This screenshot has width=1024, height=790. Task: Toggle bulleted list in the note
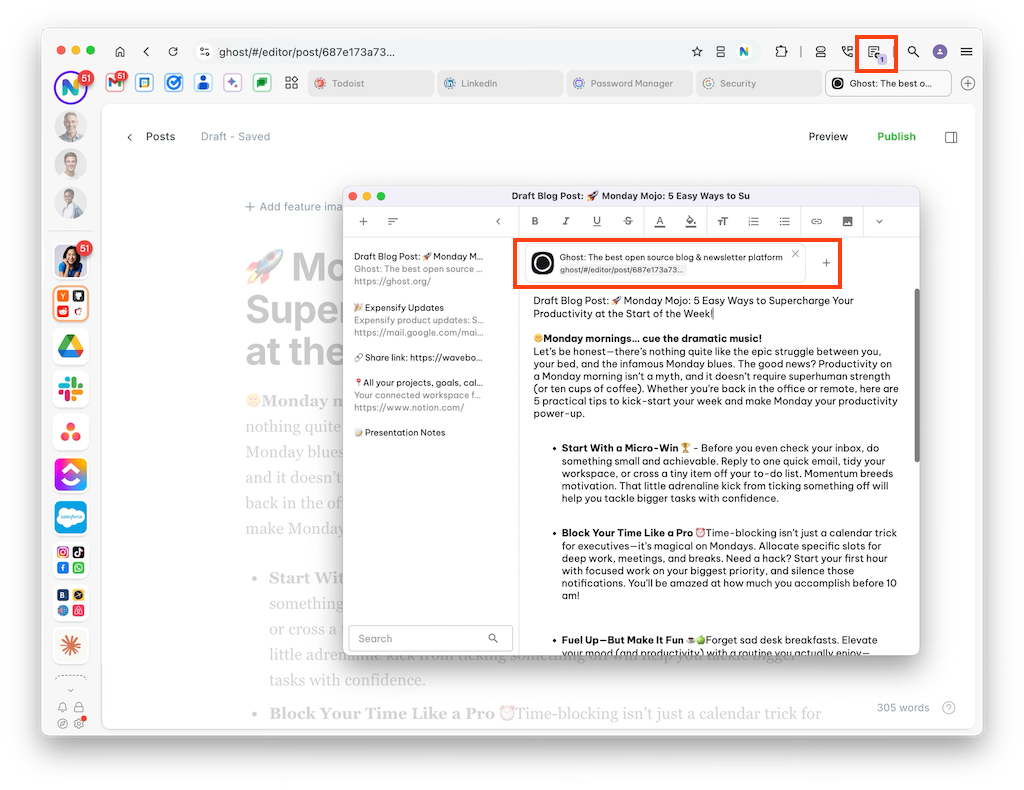784,221
